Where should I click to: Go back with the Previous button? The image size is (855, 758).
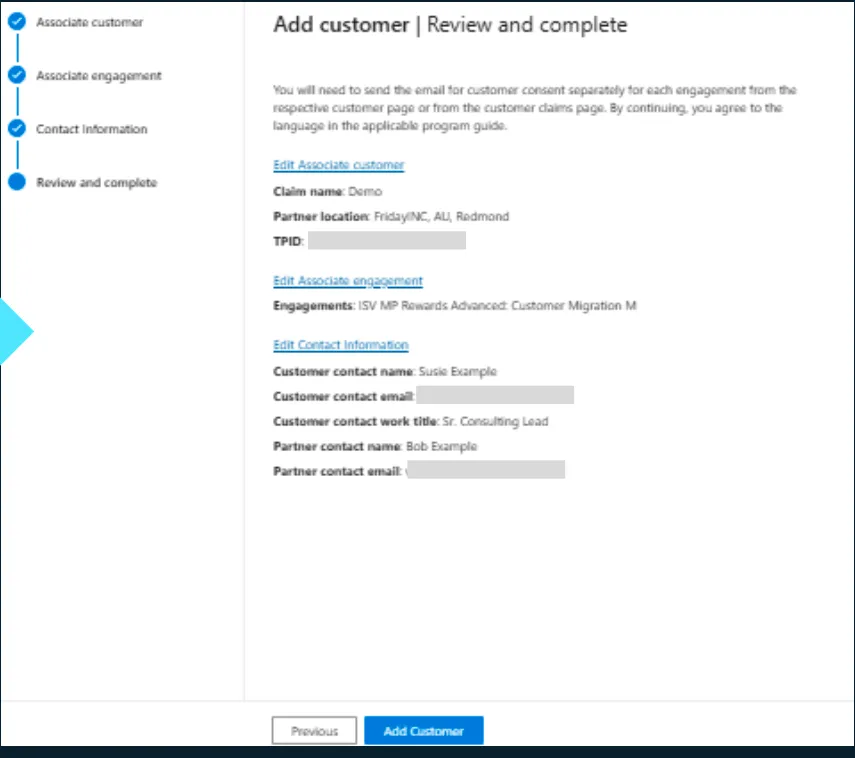pyautogui.click(x=314, y=731)
